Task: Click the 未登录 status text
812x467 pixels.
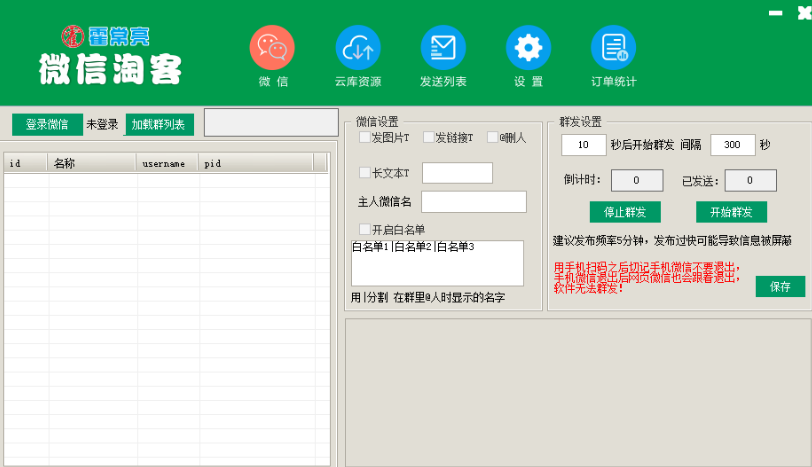Action: click(x=102, y=124)
